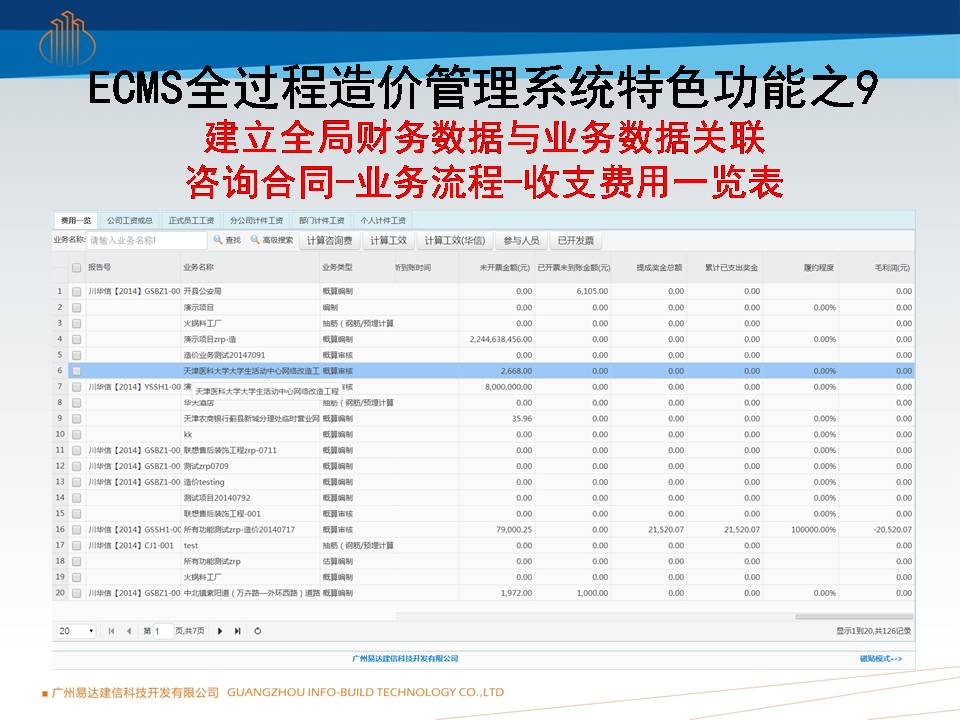
Task: Focus the 业务名称 search input field
Action: [x=146, y=241]
